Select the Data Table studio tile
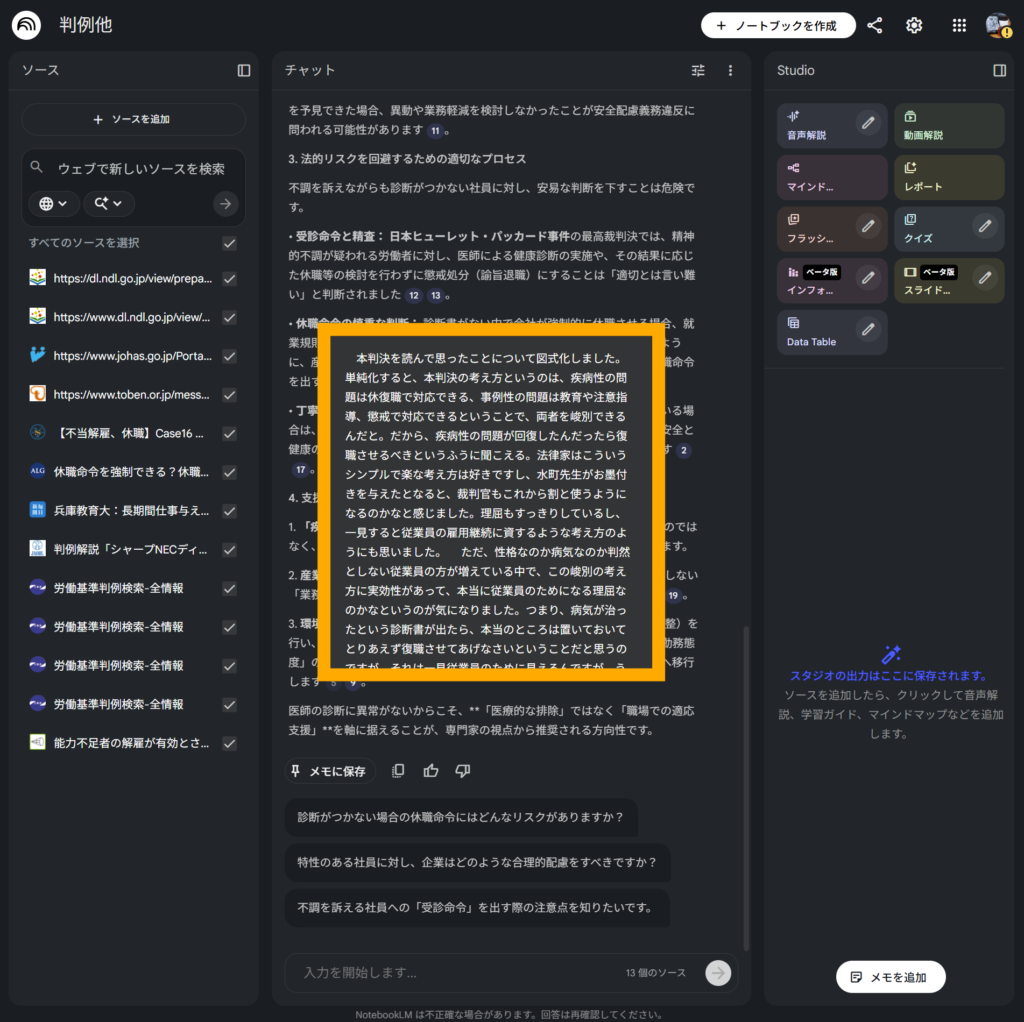The height and width of the screenshot is (1022, 1024). [815, 333]
